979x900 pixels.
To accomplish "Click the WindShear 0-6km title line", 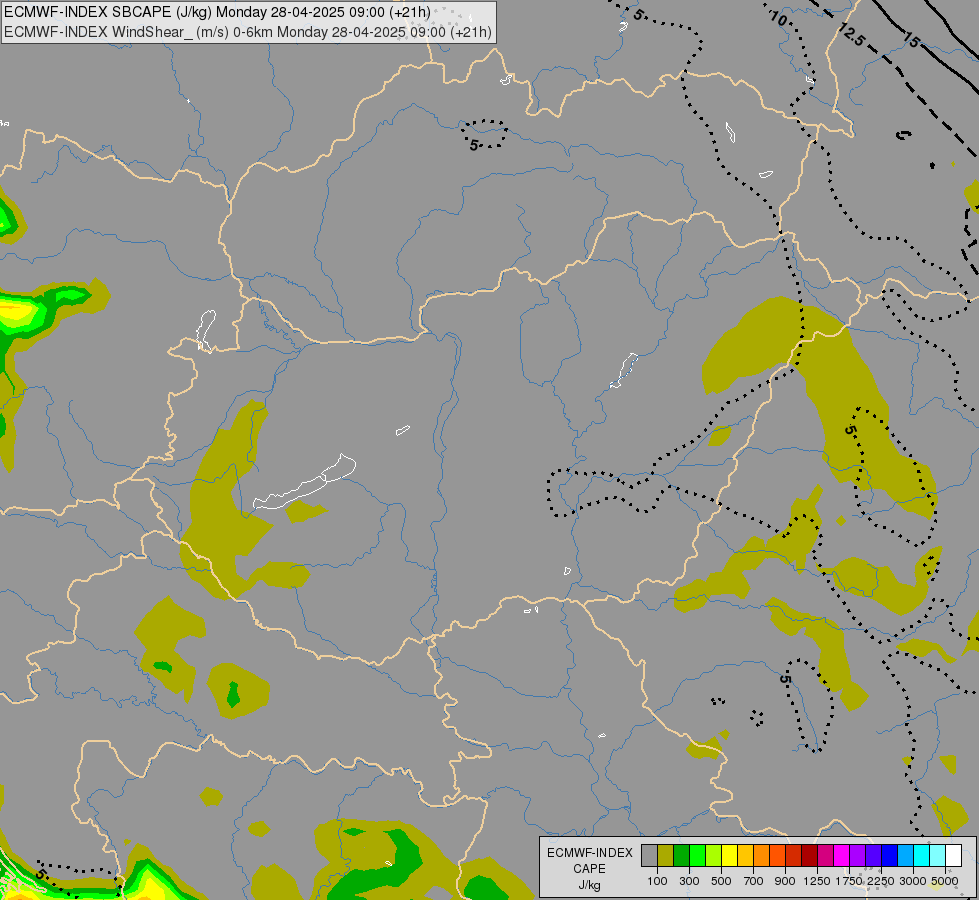I will tap(248, 32).
